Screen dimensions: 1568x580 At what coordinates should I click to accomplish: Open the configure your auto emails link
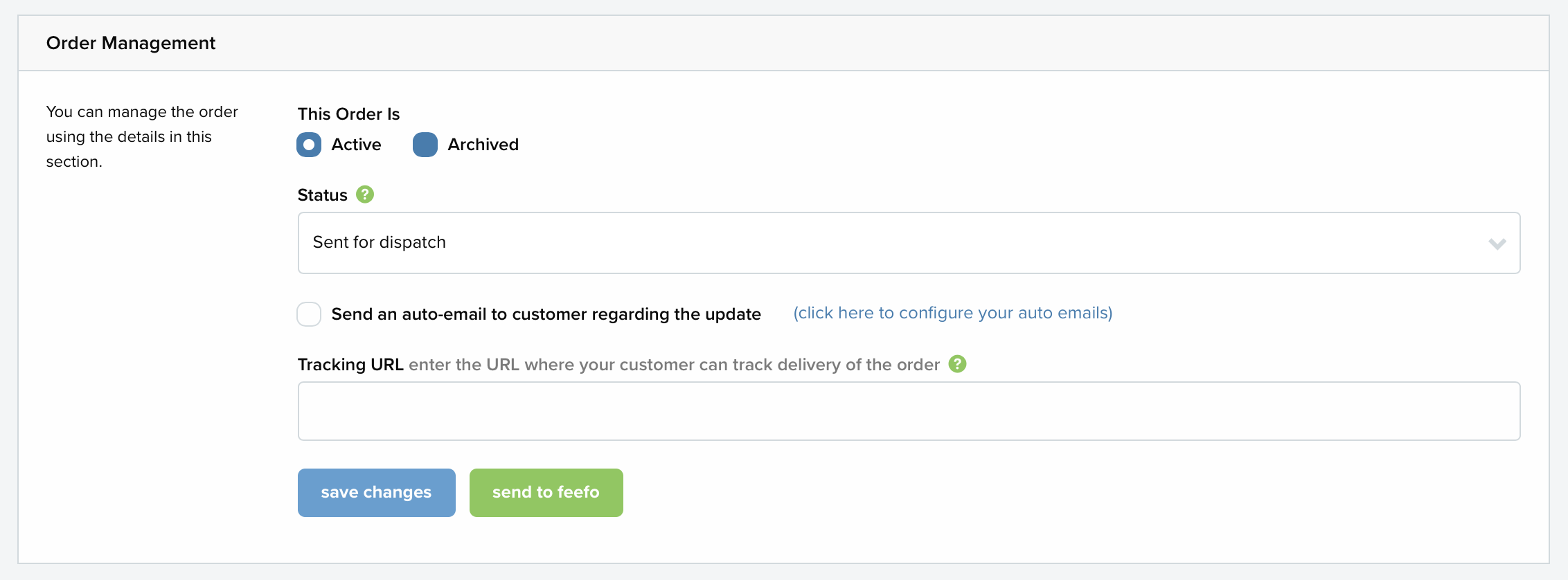coord(953,313)
